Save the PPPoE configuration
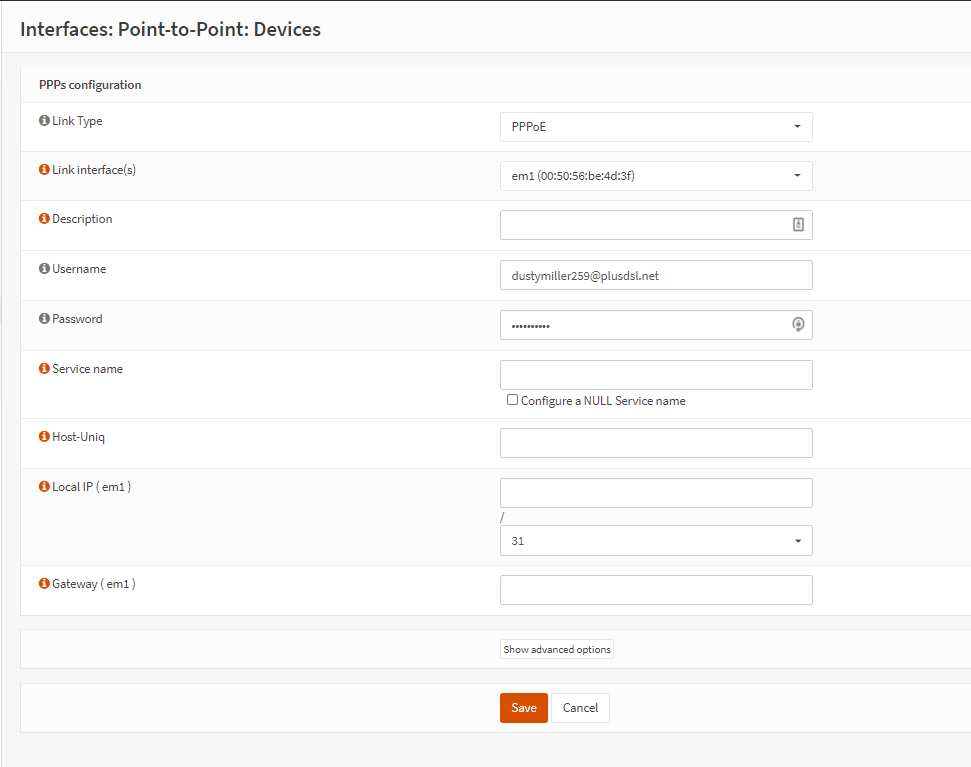The width and height of the screenshot is (971, 767). (524, 708)
